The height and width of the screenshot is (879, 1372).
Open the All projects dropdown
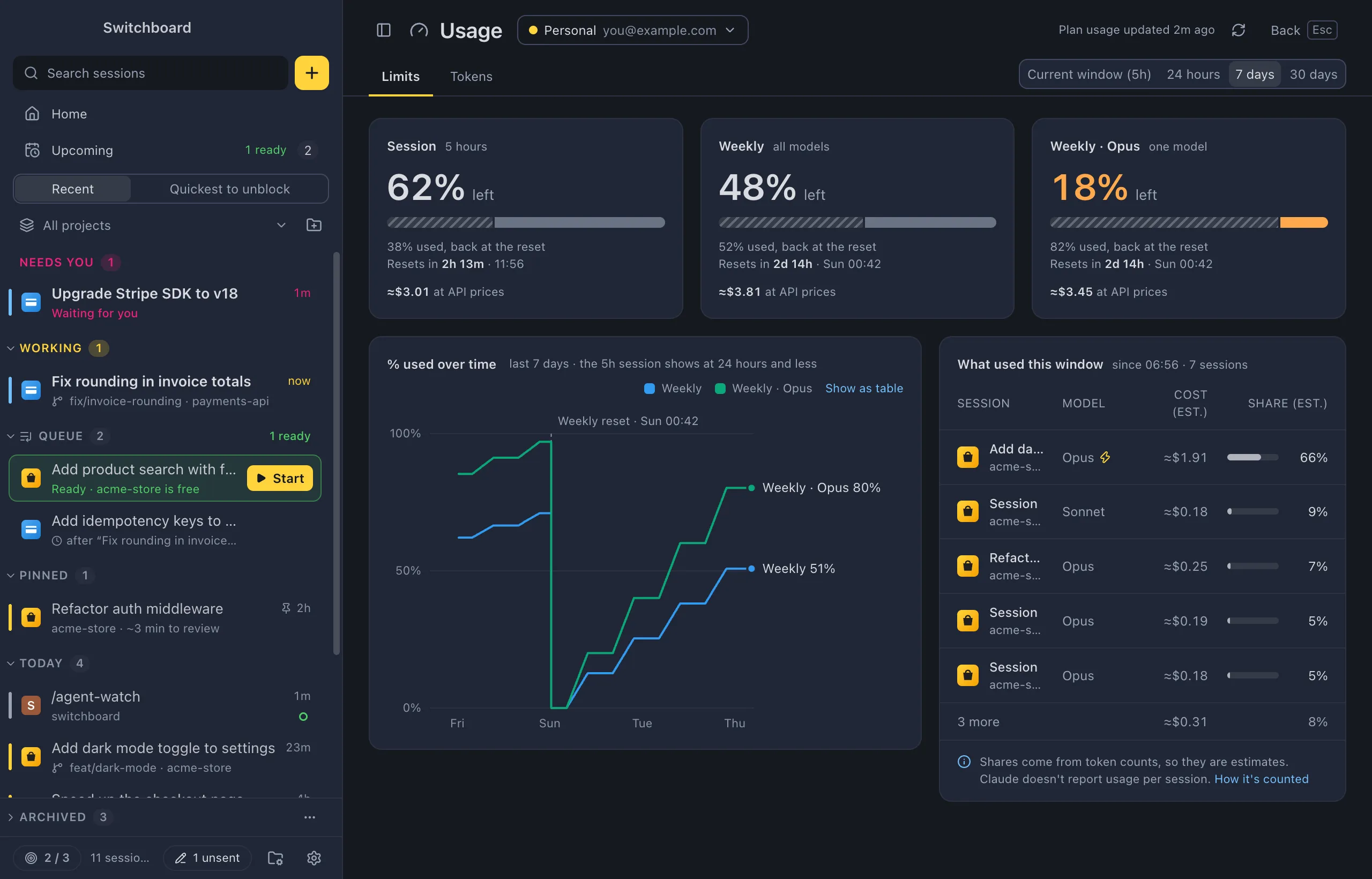click(x=153, y=226)
